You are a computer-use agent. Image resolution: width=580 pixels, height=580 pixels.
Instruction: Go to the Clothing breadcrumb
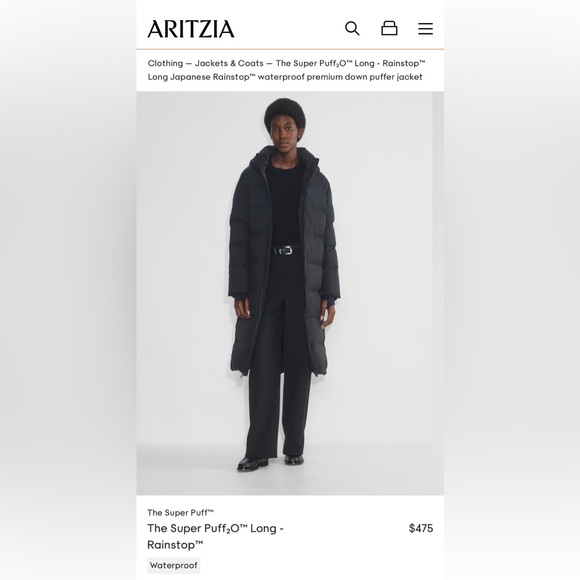click(165, 63)
